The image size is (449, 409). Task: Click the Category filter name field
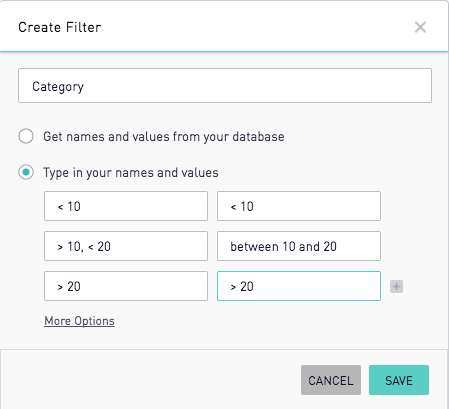coord(225,86)
